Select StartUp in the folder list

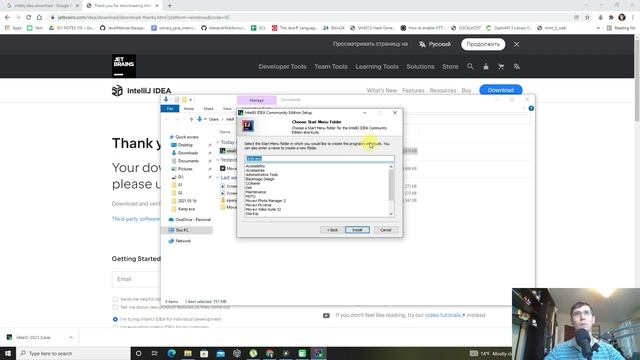pyautogui.click(x=252, y=213)
